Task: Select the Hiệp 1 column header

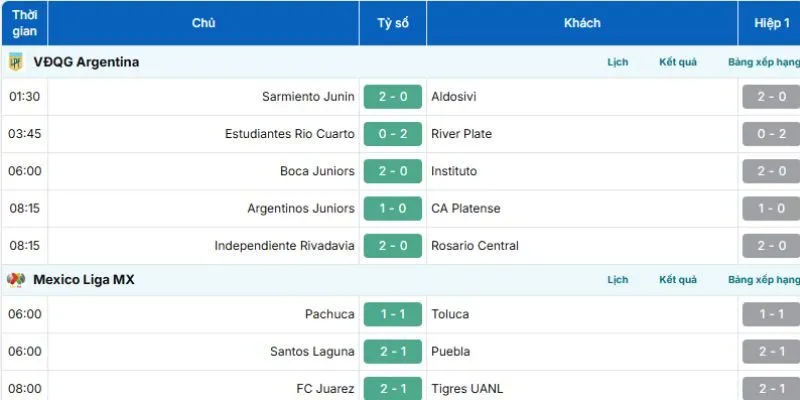Action: [771, 23]
